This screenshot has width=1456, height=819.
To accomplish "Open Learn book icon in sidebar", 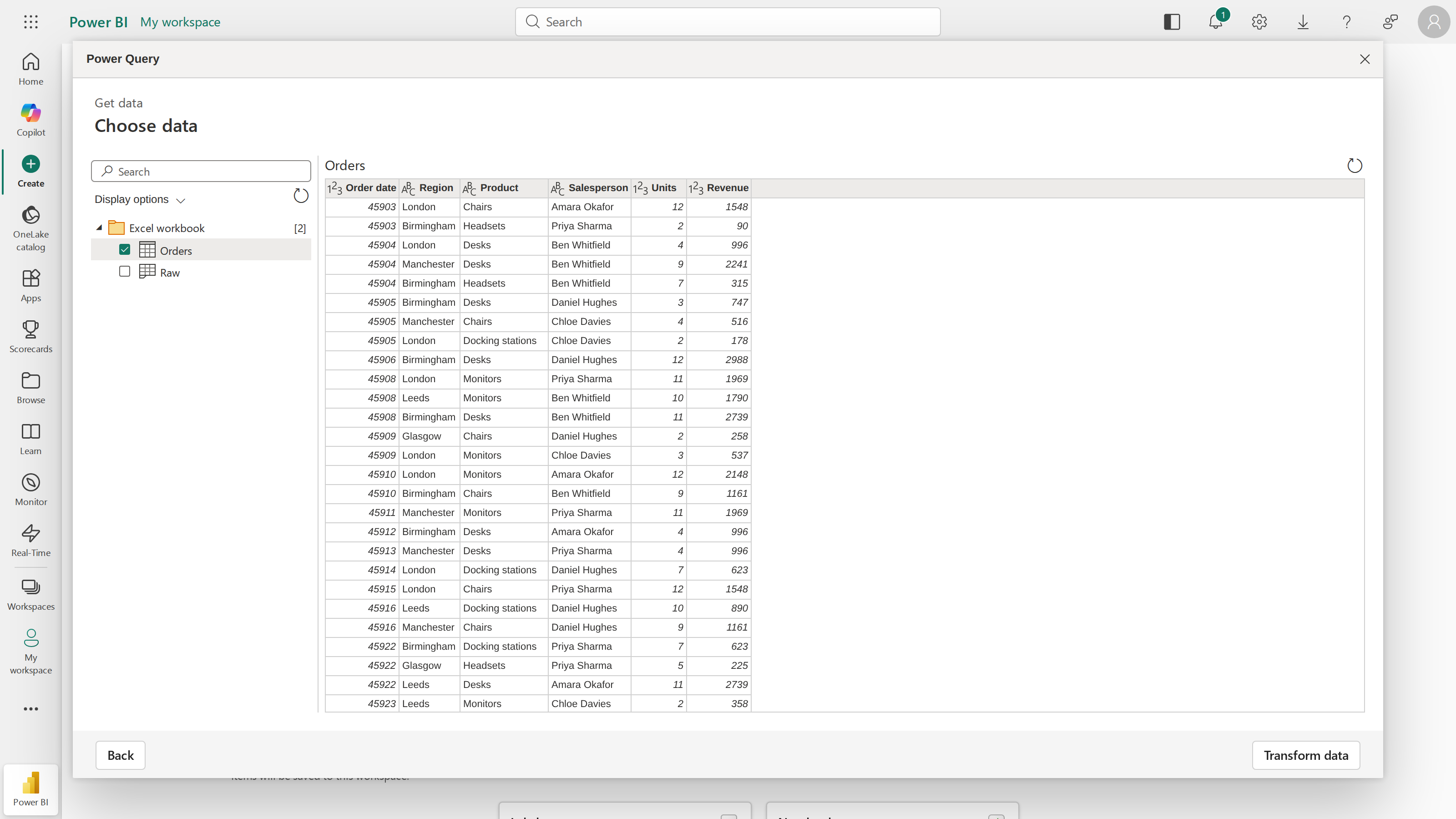I will [x=30, y=431].
